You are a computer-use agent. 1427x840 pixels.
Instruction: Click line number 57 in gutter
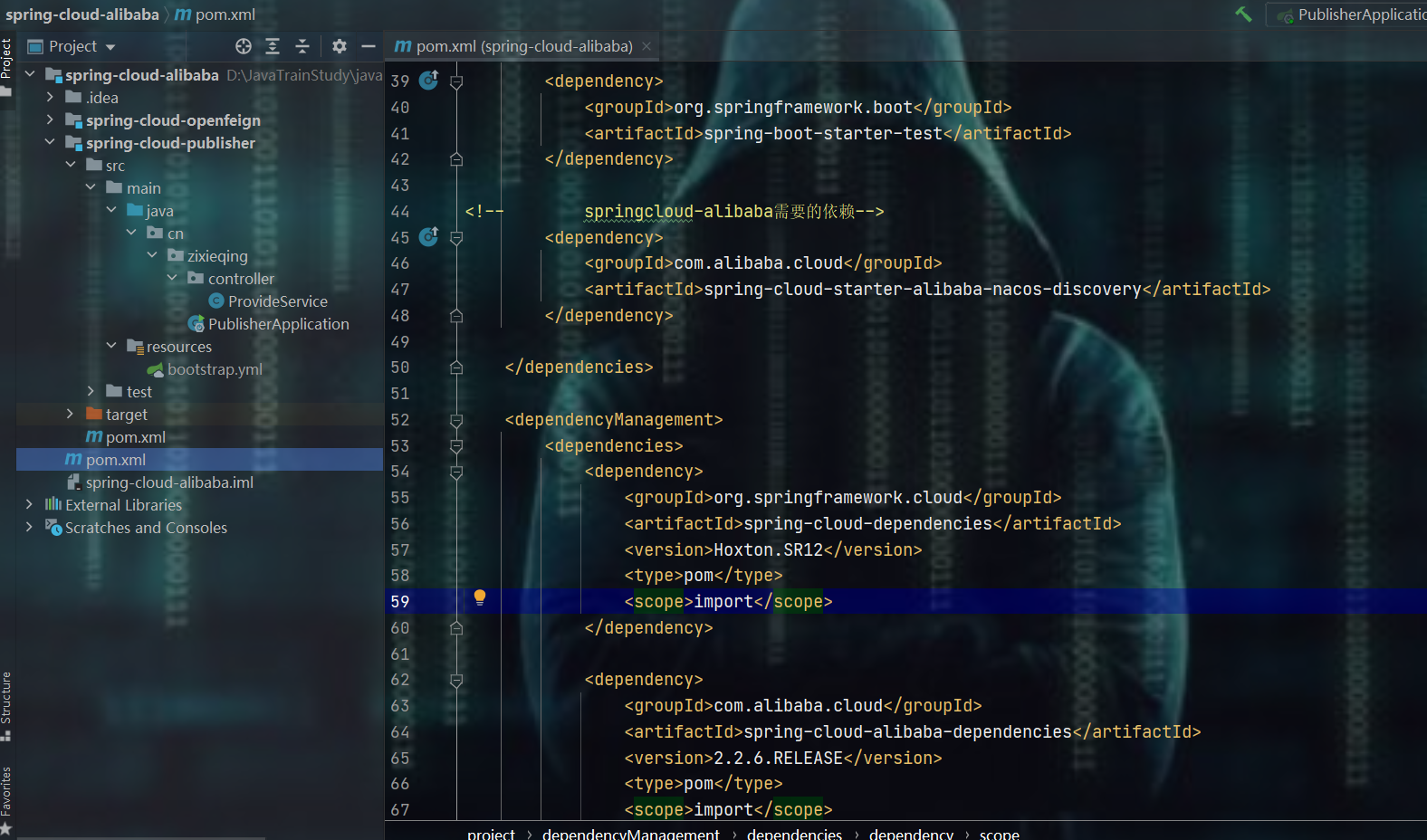[400, 550]
